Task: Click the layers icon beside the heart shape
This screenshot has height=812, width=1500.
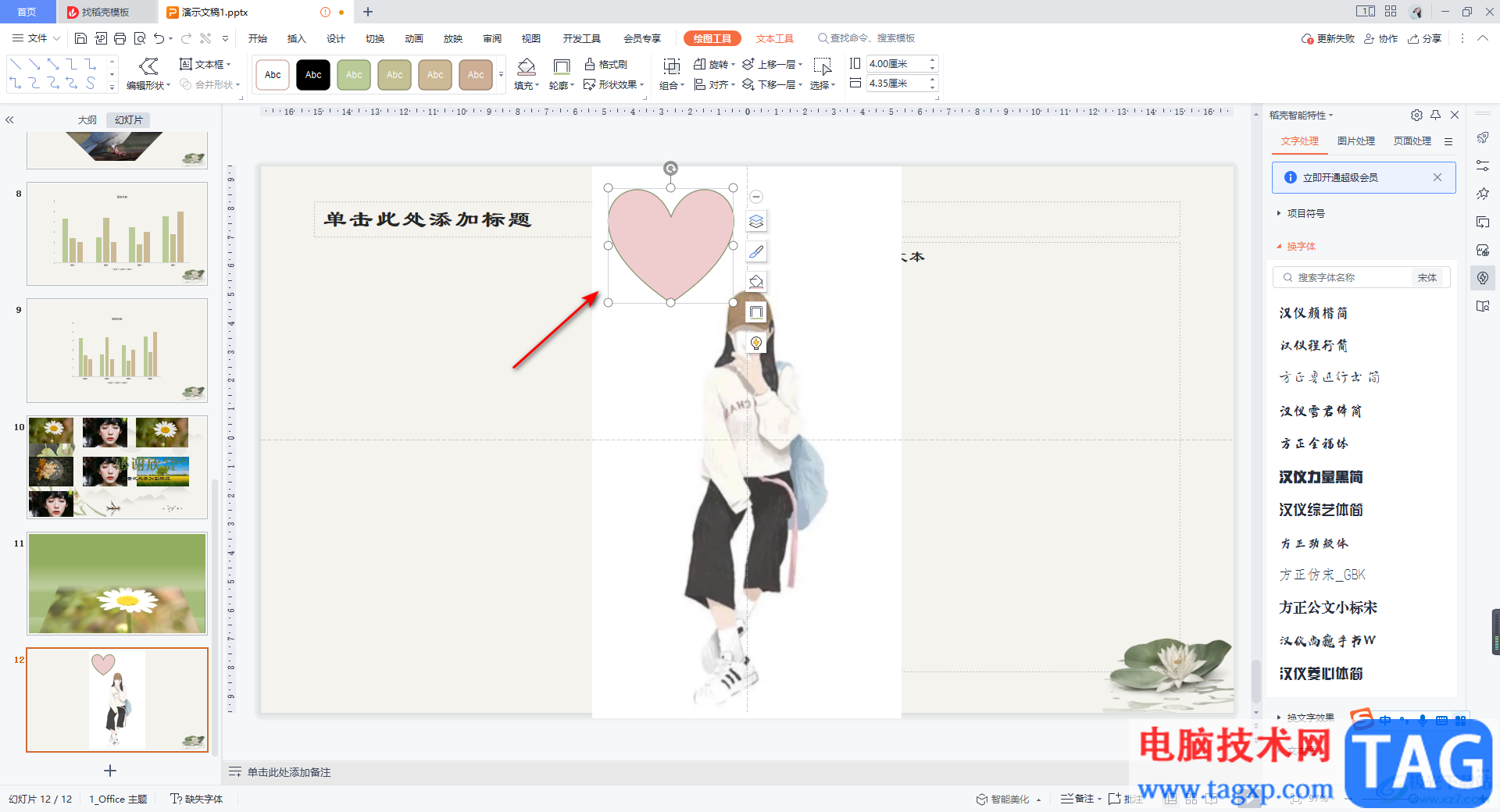Action: coord(755,222)
